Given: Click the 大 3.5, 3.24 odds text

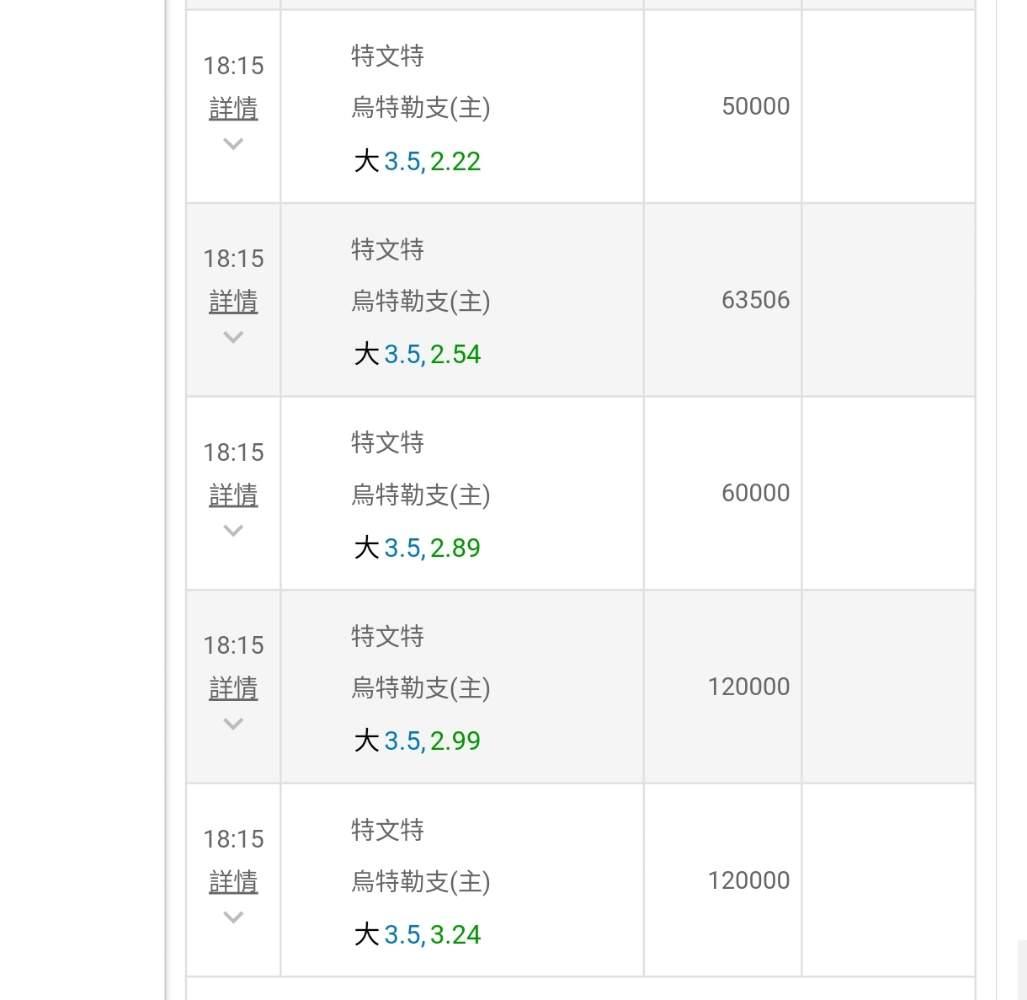Looking at the screenshot, I should click(x=417, y=935).
